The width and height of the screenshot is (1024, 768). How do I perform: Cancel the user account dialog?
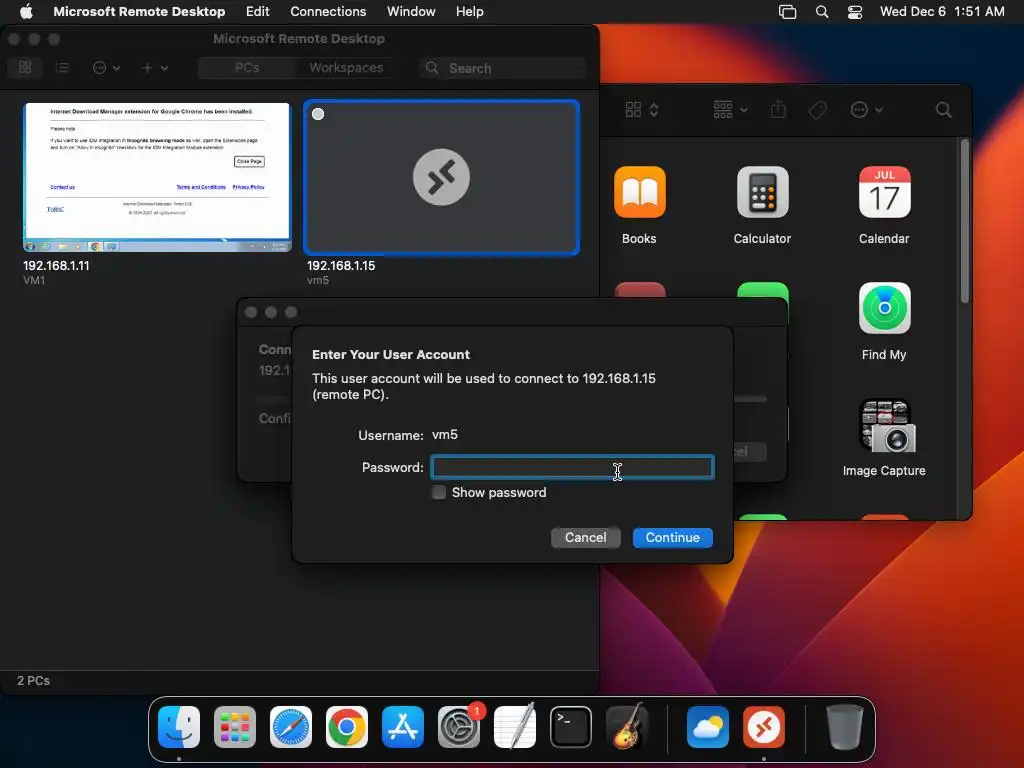tap(585, 537)
